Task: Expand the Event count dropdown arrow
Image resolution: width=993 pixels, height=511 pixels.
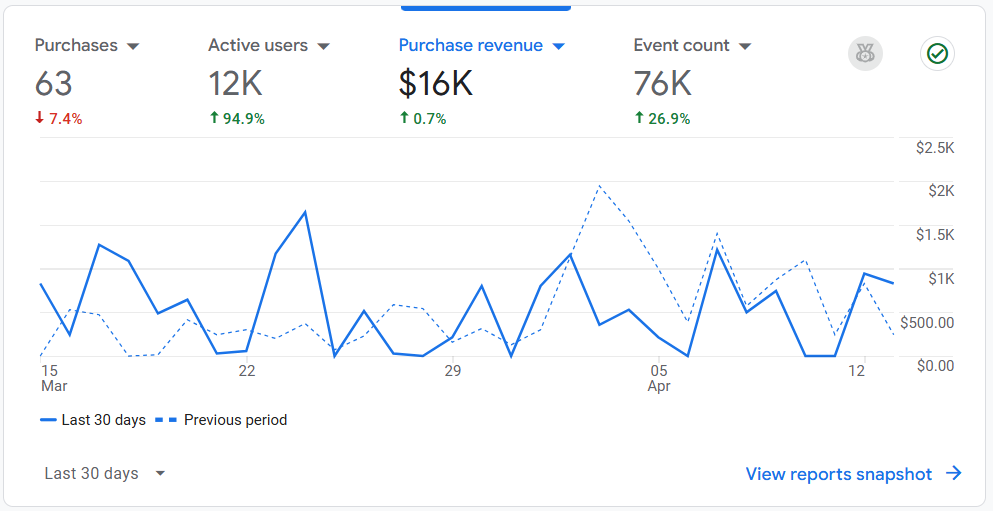Action: (x=744, y=46)
